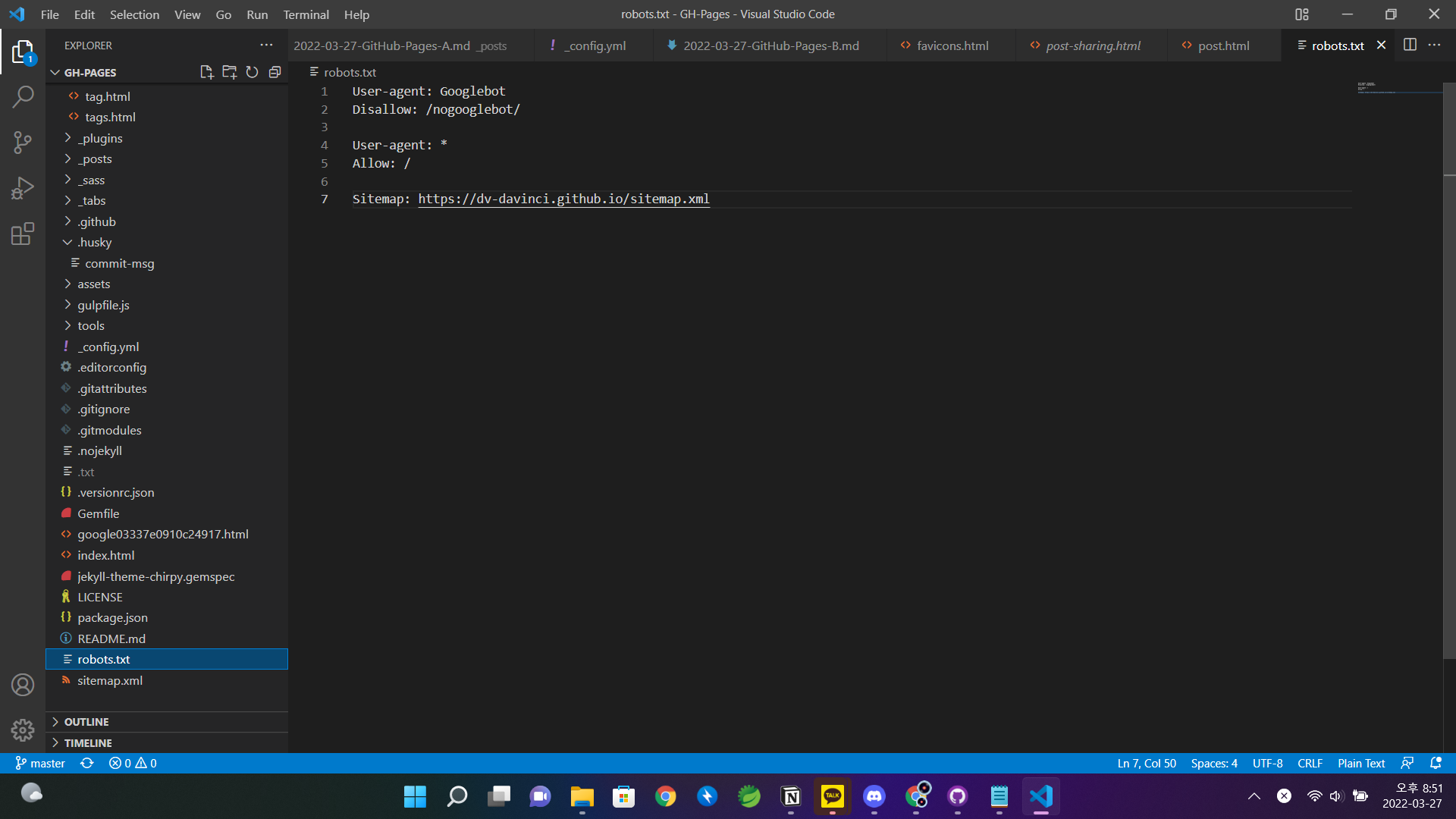The height and width of the screenshot is (819, 1456).
Task: Click the Refresh Explorer icon
Action: coord(252,72)
